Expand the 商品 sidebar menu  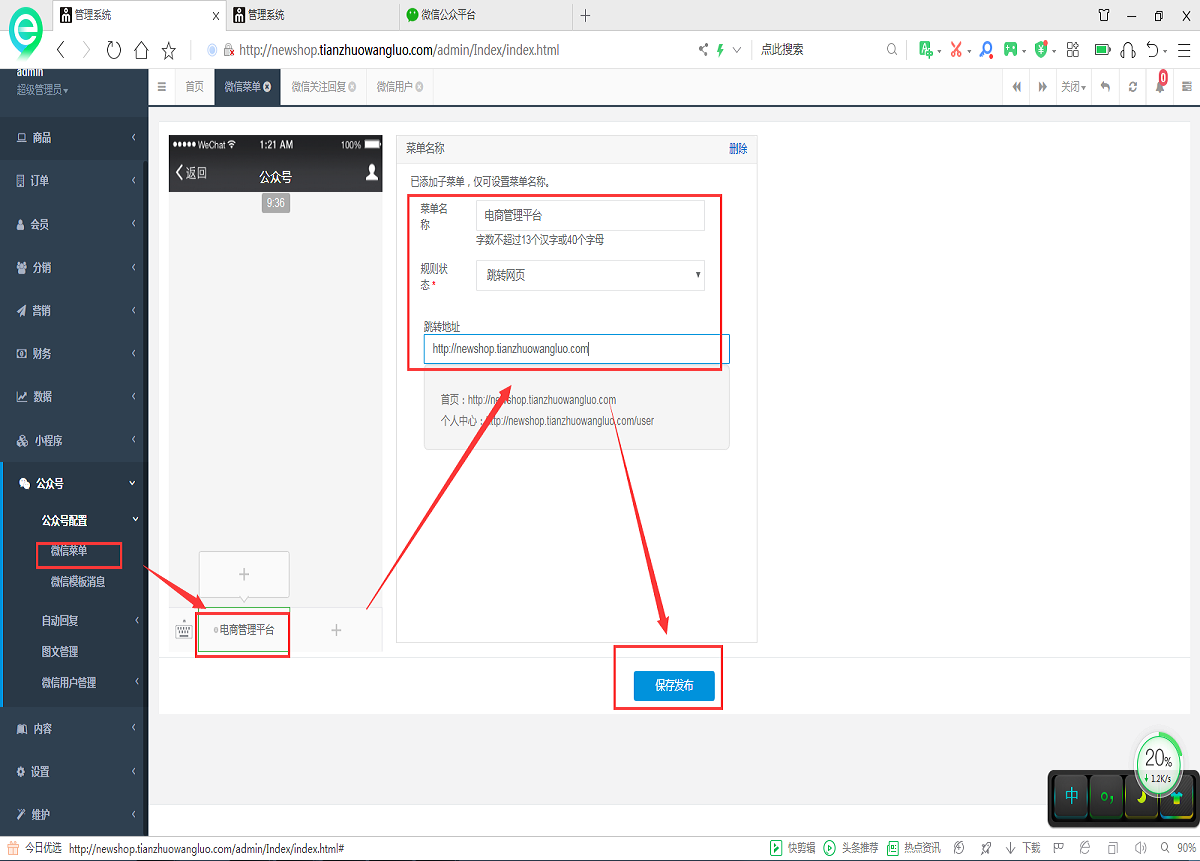pos(75,138)
